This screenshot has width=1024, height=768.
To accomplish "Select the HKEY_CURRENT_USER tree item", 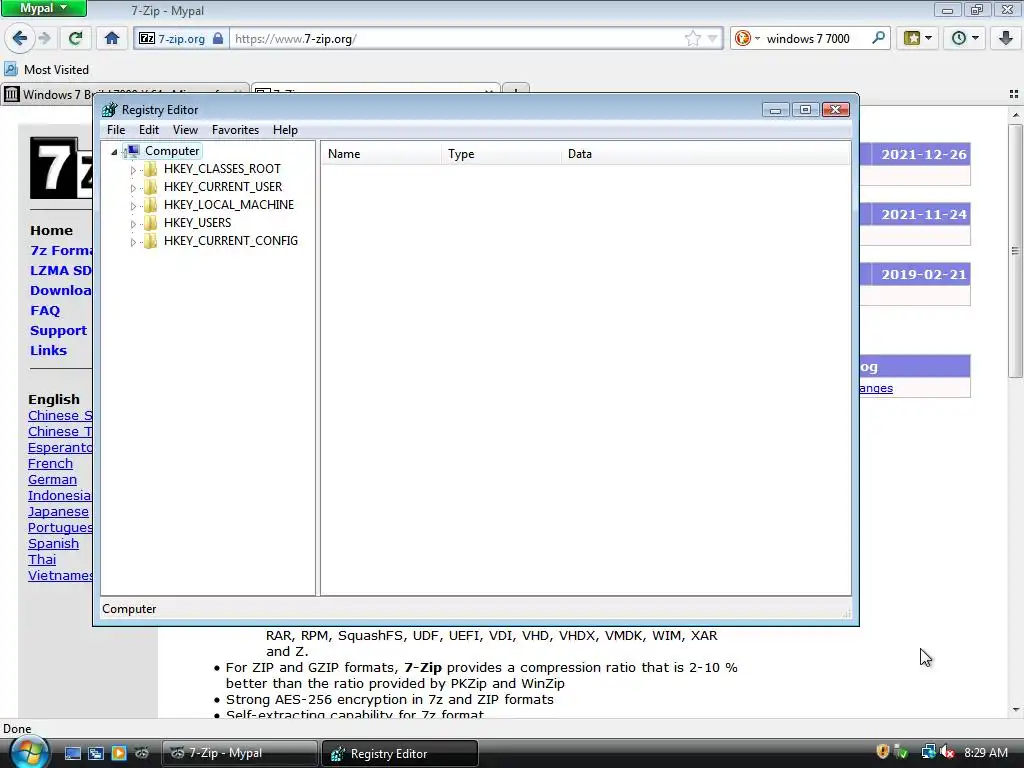I will coord(223,187).
